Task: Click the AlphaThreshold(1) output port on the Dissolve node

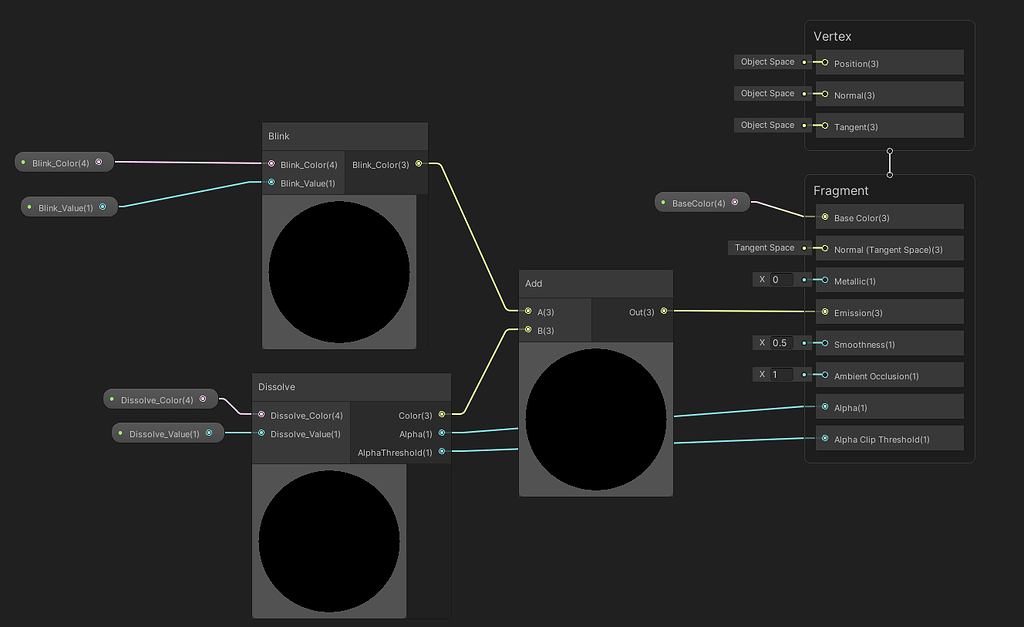Action: (441, 452)
